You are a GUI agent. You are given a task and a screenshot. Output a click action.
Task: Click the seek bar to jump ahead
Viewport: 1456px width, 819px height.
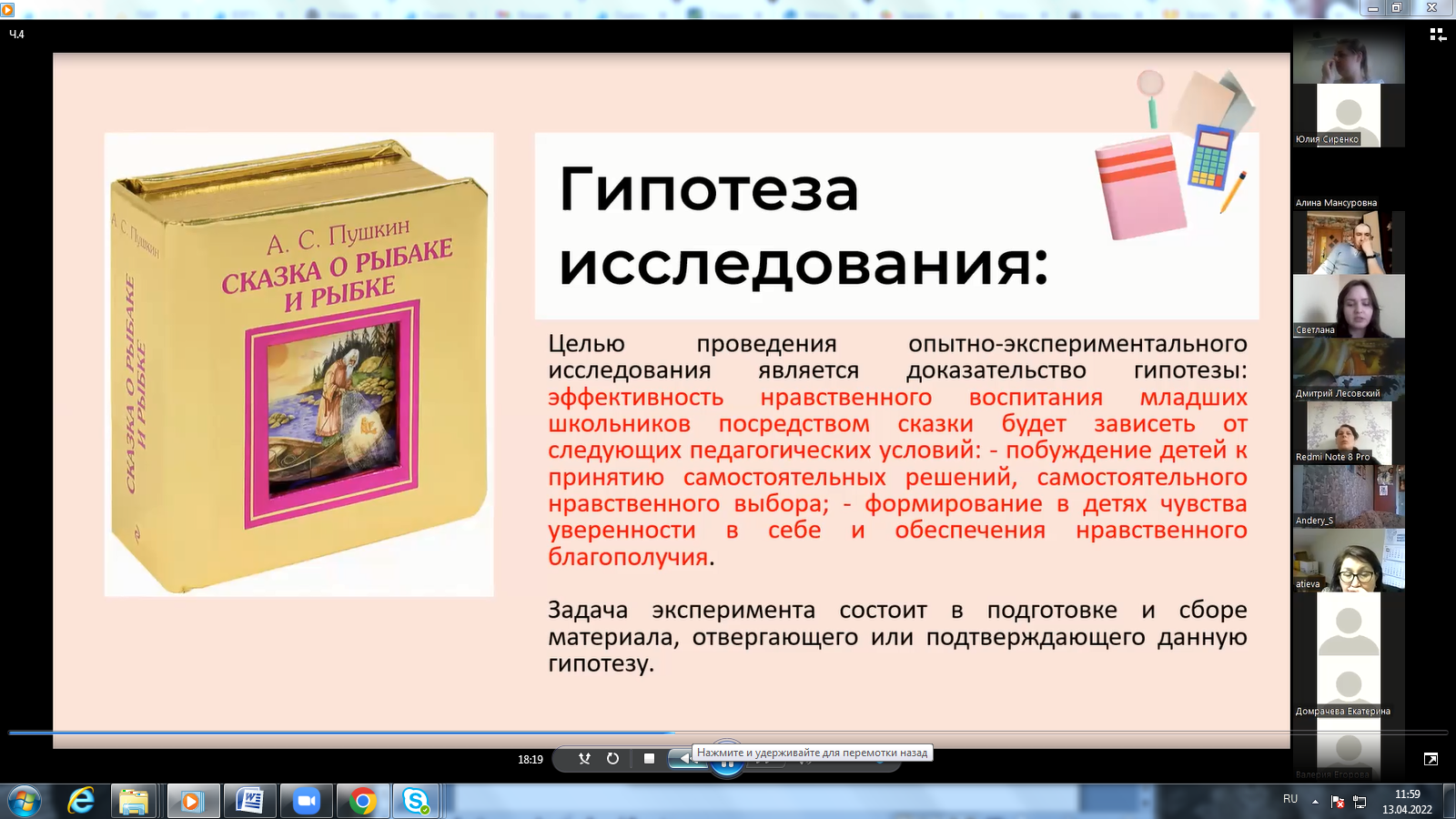click(728, 732)
